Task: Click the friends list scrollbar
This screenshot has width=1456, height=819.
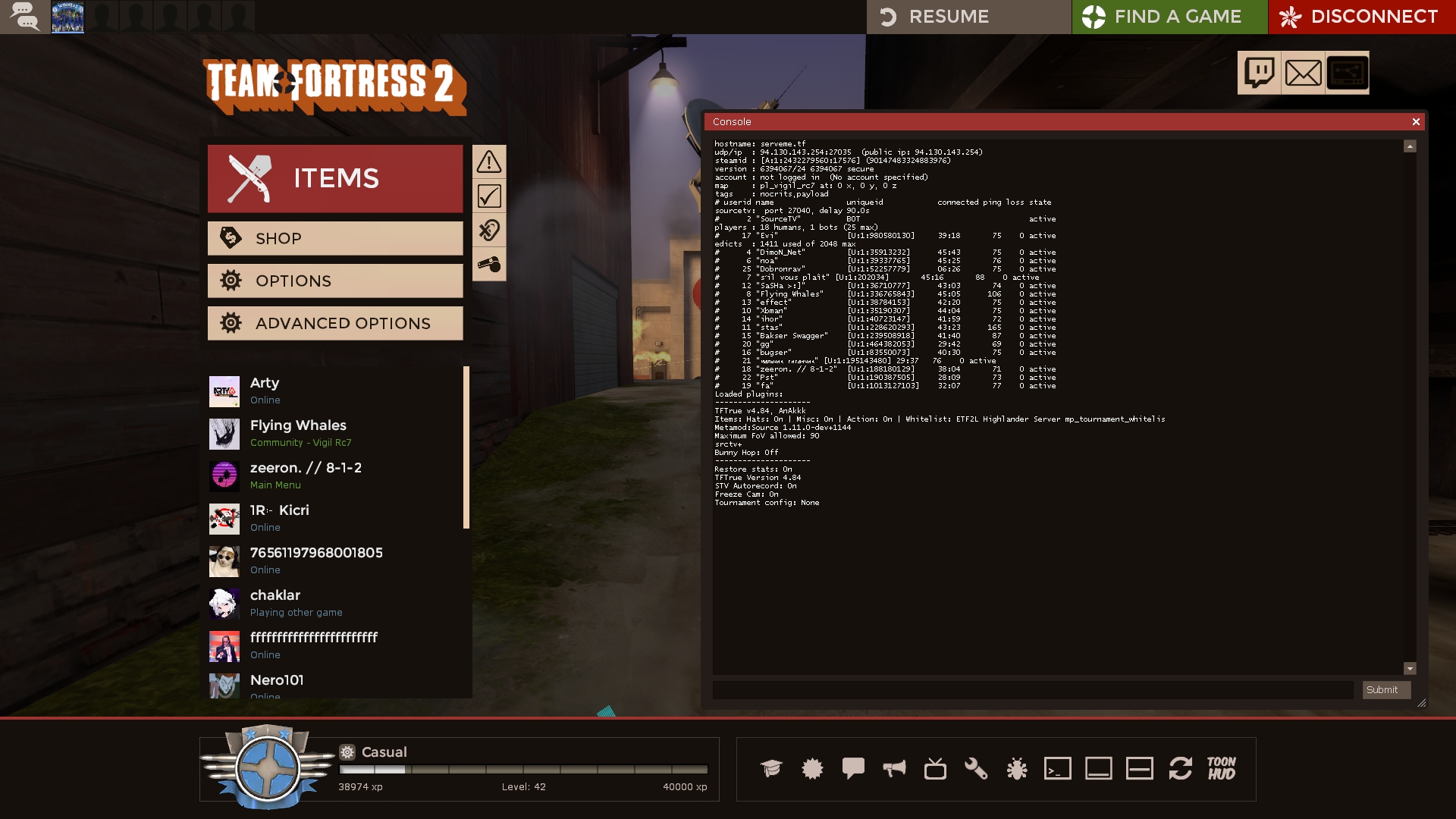Action: (x=466, y=447)
